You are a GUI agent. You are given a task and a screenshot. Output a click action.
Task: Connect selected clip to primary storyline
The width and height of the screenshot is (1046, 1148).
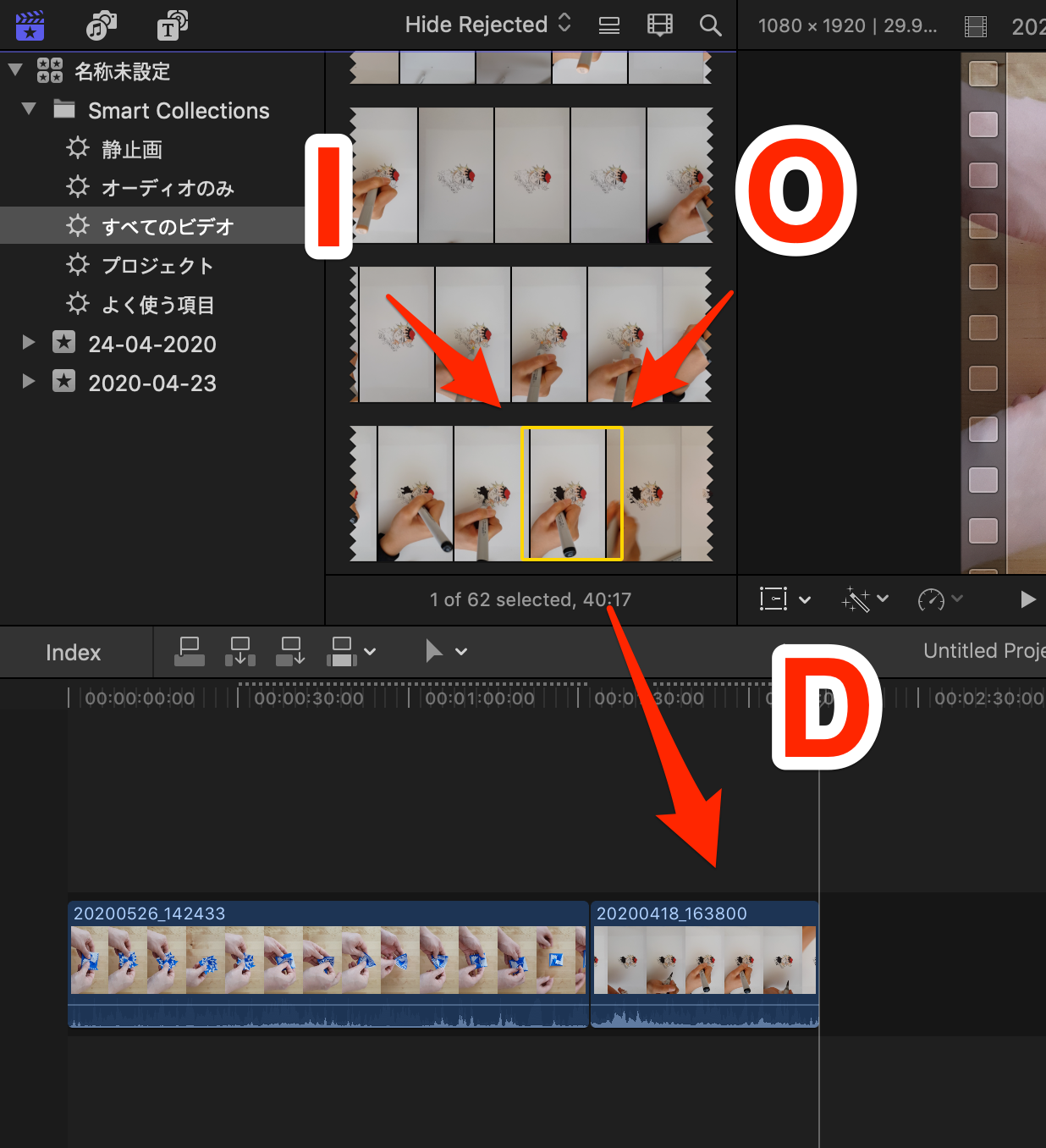click(190, 652)
